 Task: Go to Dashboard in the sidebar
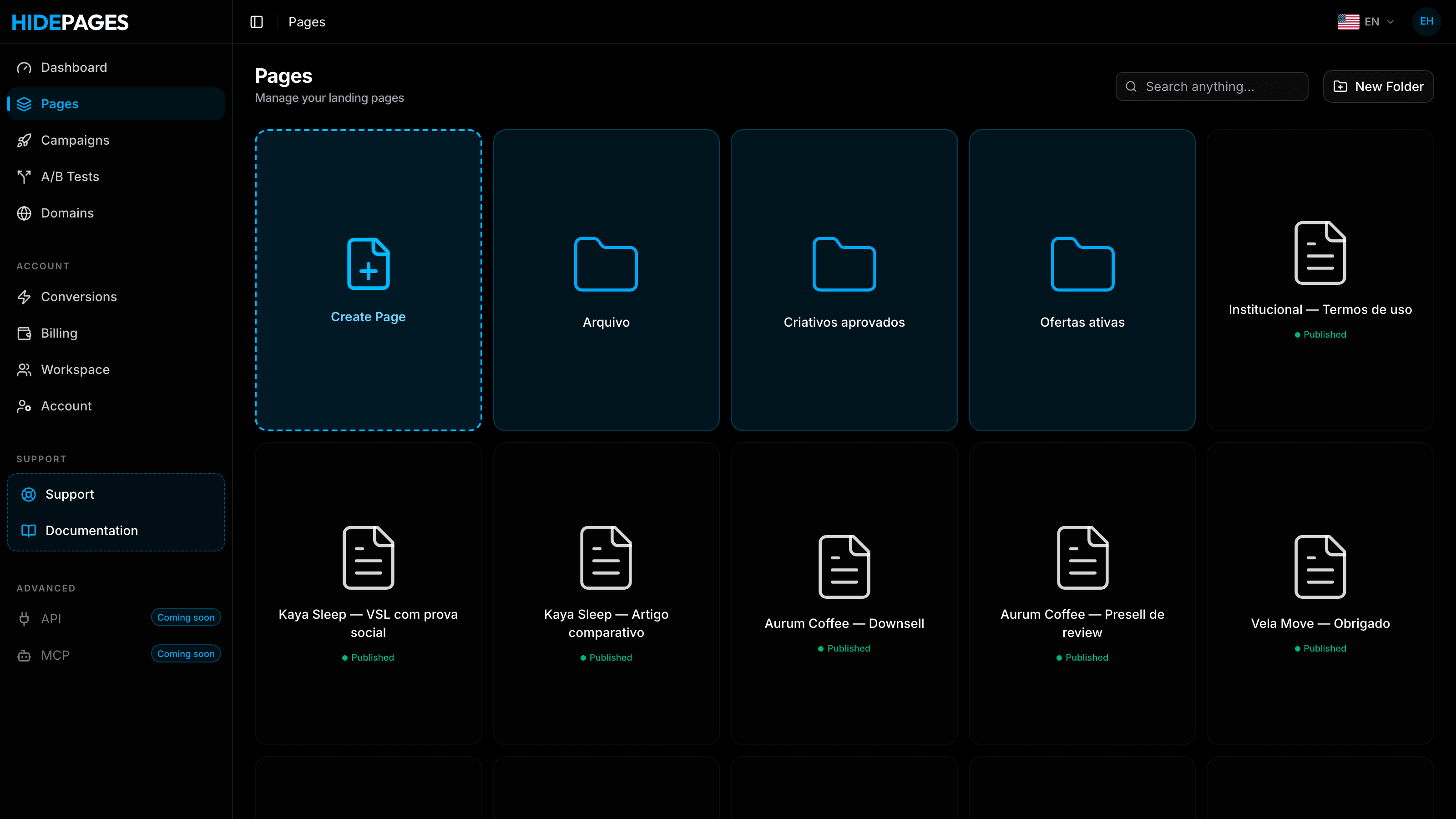(116, 67)
